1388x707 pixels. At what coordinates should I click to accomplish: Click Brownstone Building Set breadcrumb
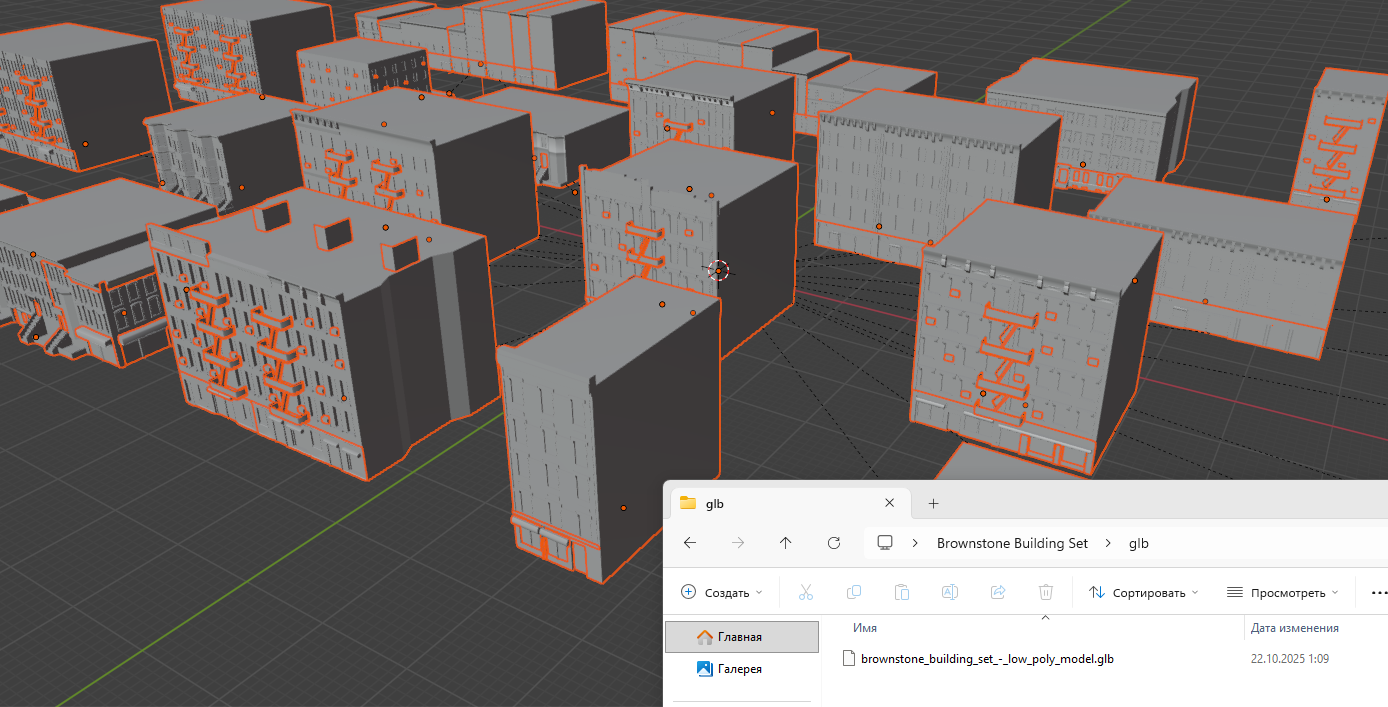[1012, 543]
